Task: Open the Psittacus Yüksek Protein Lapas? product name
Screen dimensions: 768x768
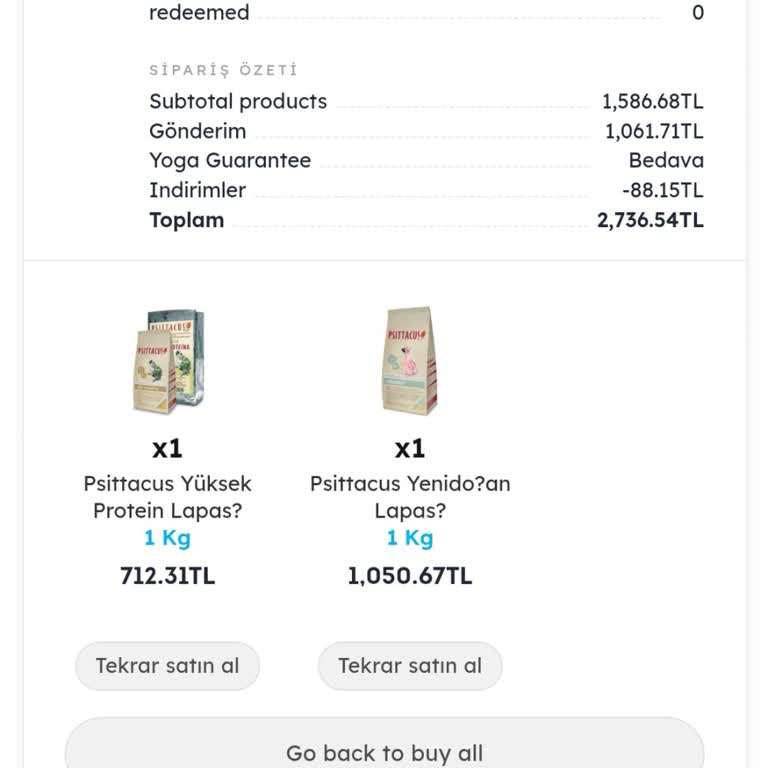Action: 168,497
